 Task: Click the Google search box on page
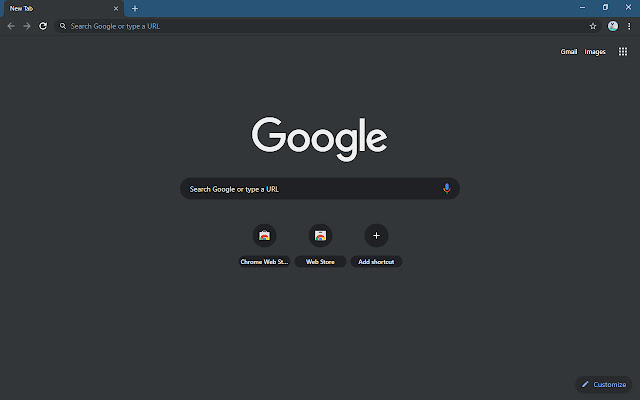point(320,189)
